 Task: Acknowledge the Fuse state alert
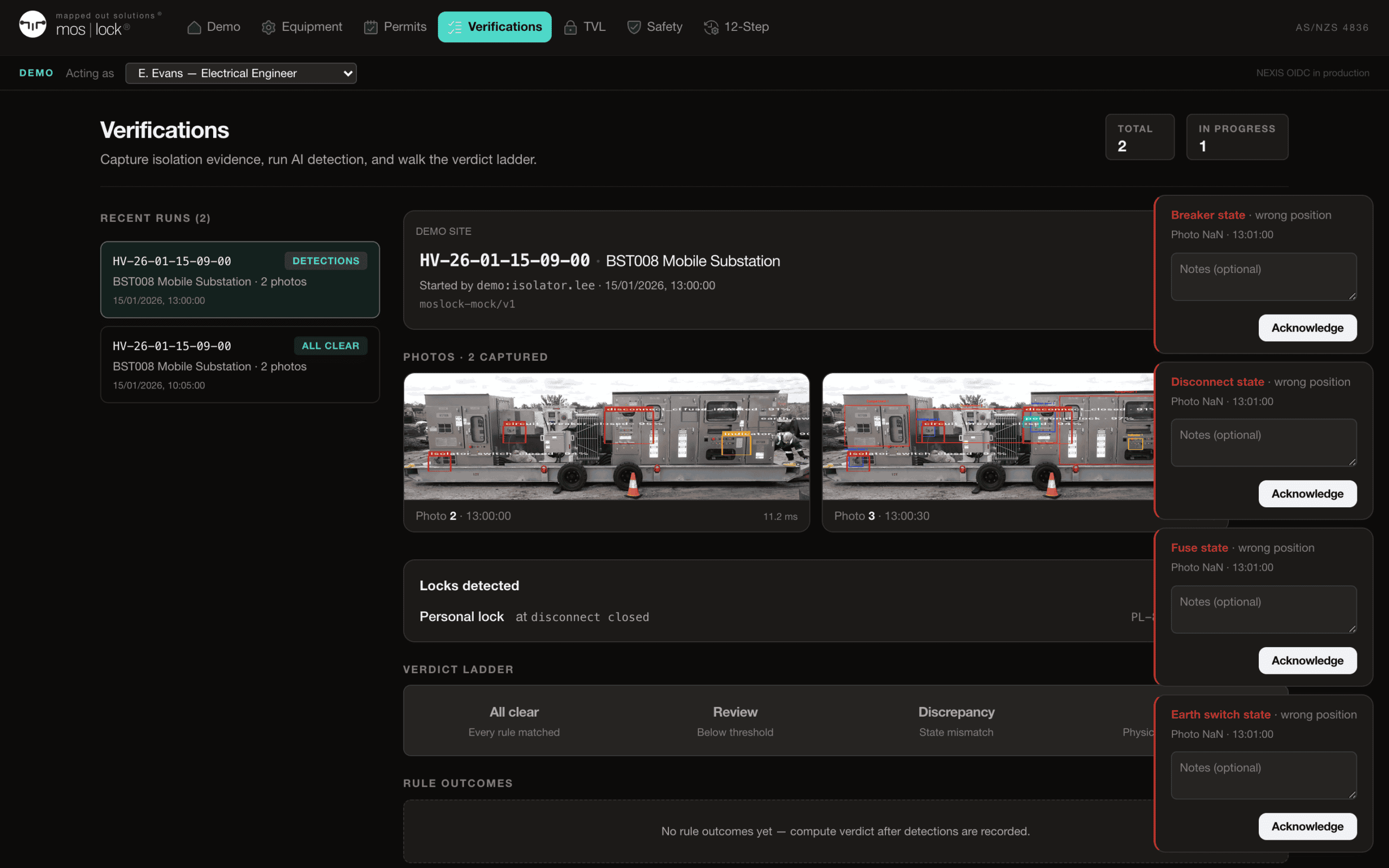[x=1308, y=660]
